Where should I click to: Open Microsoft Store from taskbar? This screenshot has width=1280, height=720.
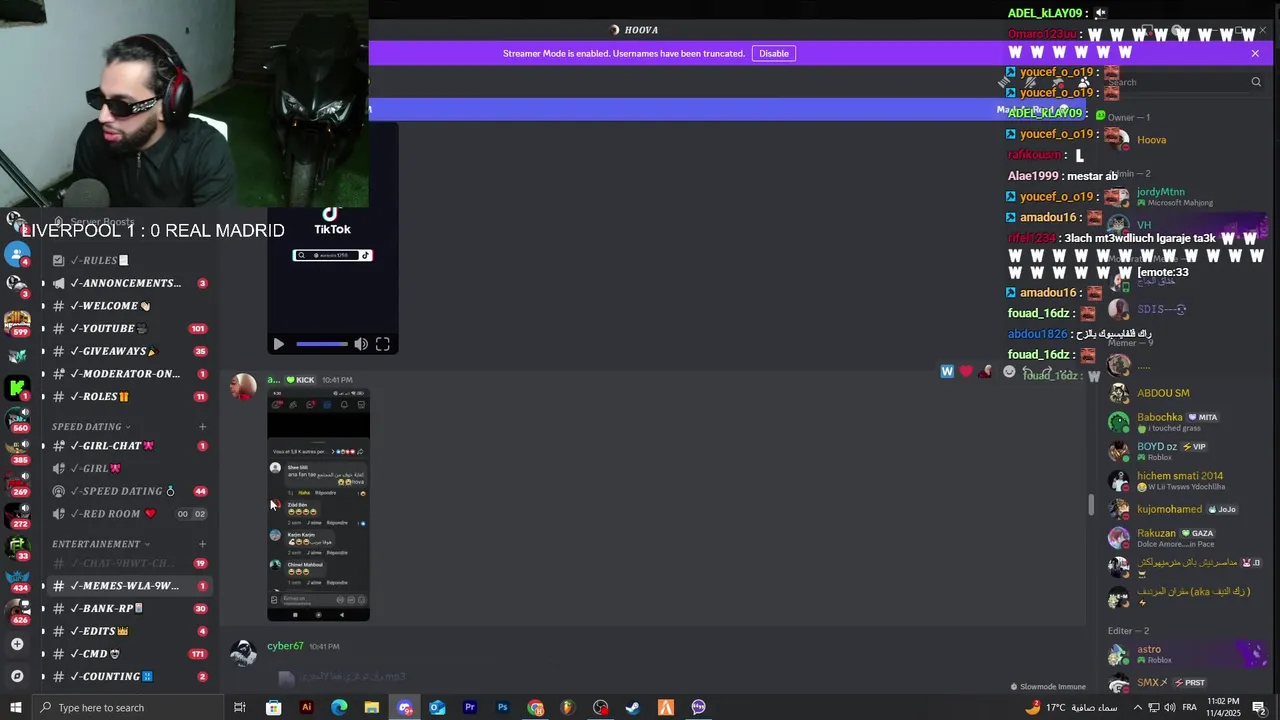pyautogui.click(x=273, y=707)
